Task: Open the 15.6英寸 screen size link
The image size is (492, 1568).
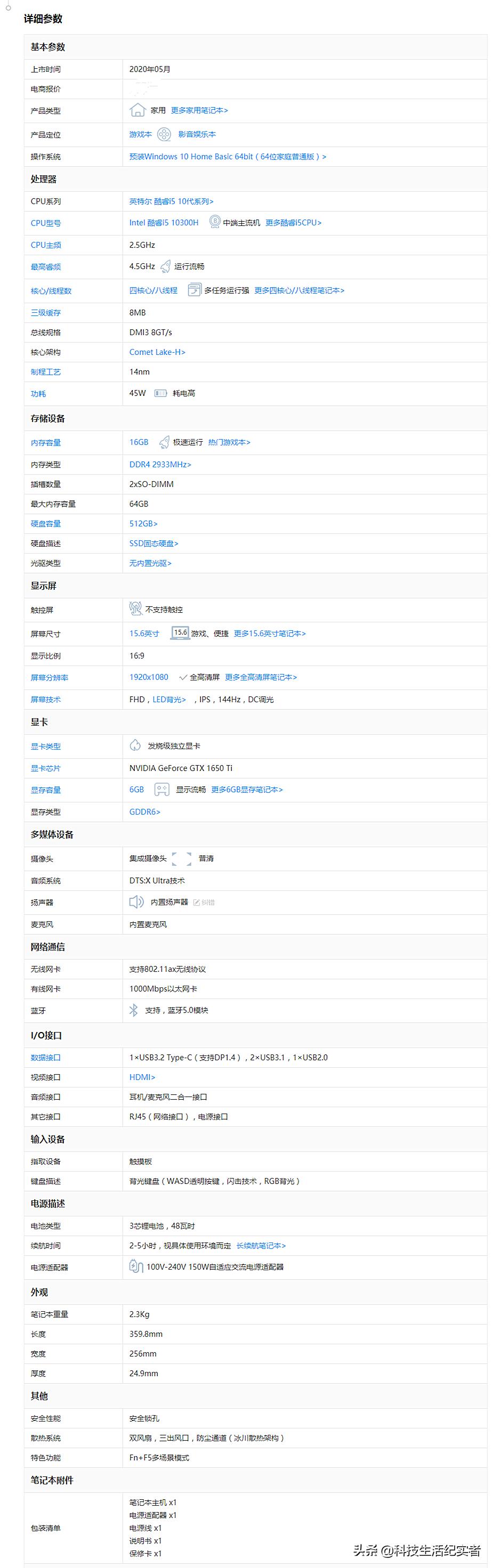Action: point(144,633)
